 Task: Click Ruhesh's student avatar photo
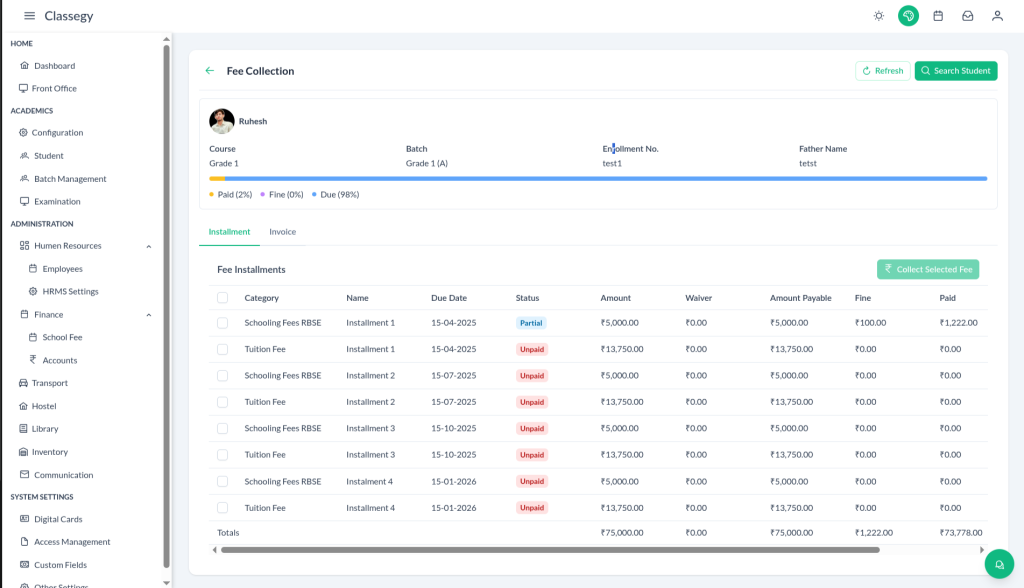[222, 121]
